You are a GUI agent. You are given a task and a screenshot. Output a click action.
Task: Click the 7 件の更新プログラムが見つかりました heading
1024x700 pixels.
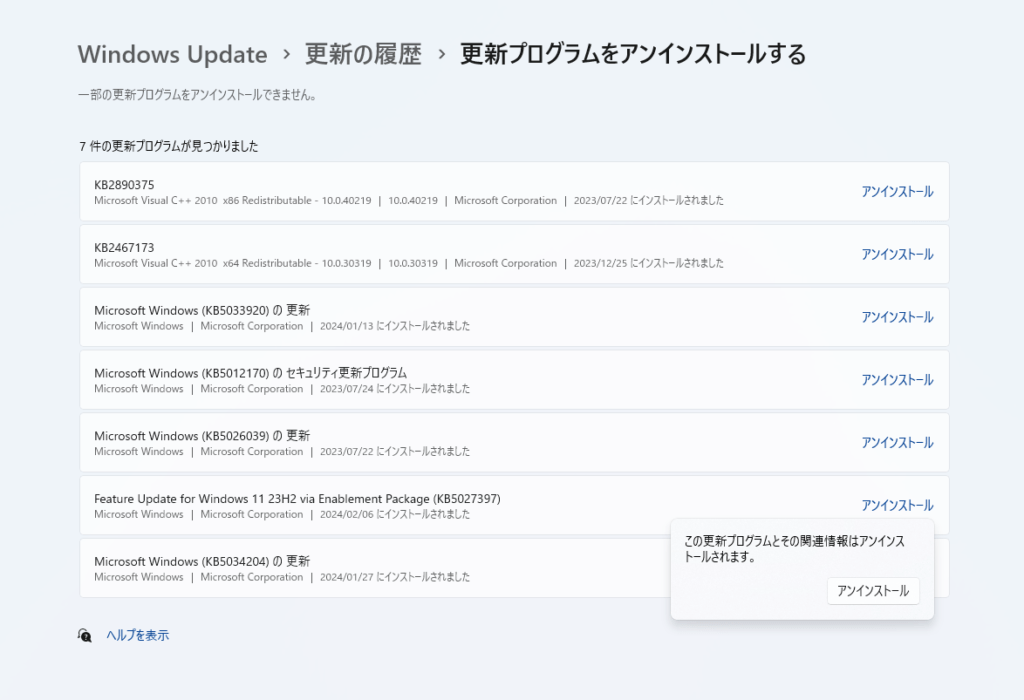(168, 146)
